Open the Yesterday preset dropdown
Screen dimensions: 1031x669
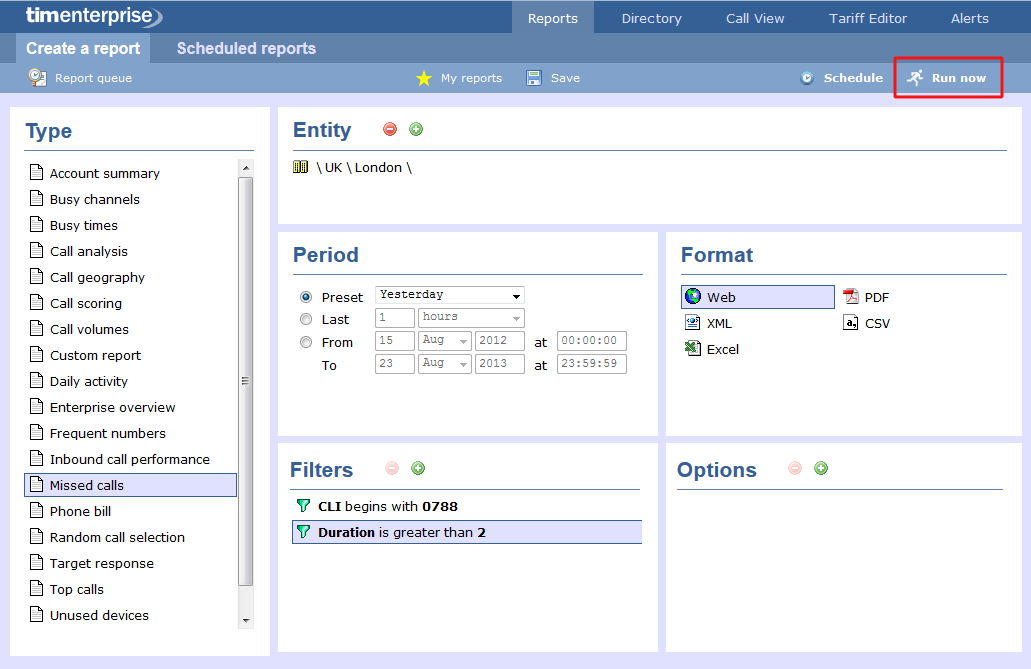(x=449, y=295)
